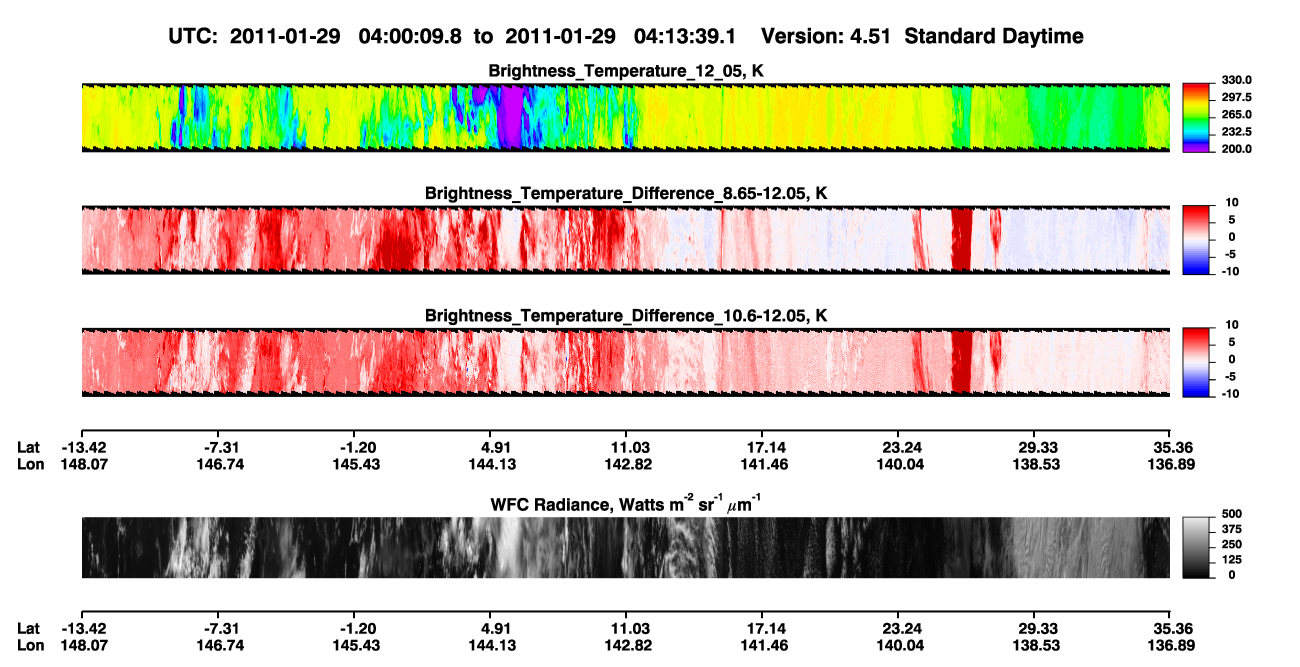Select the Brightness_Temperature_Difference_10.6-12.05 plot title
1300x667 pixels.
coord(626,316)
